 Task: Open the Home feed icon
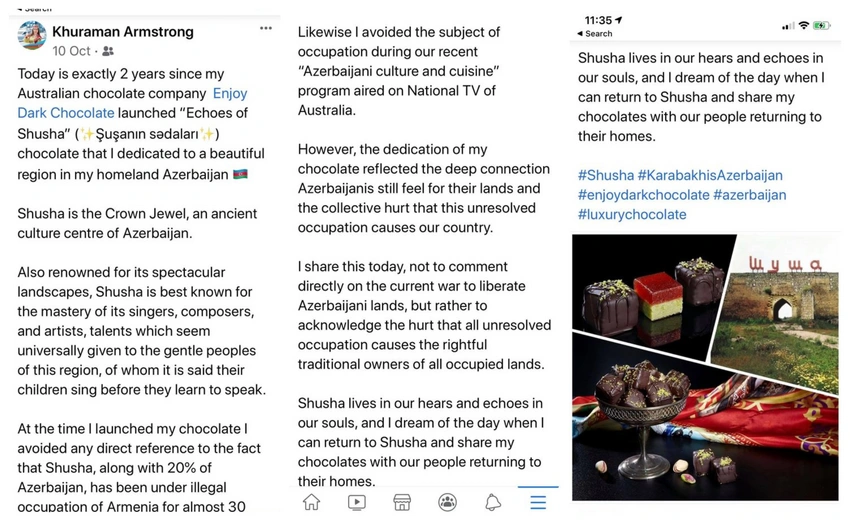[311, 502]
